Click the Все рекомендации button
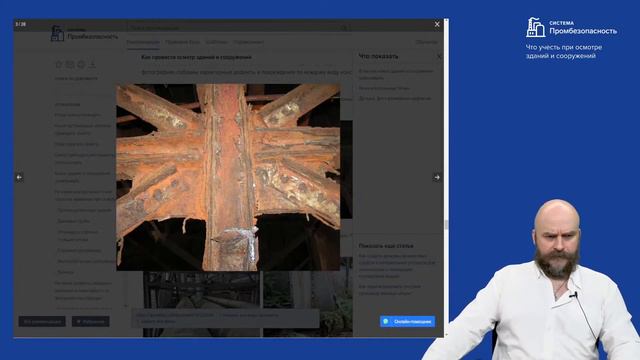Viewport: 640px width, 360px height. 42,322
